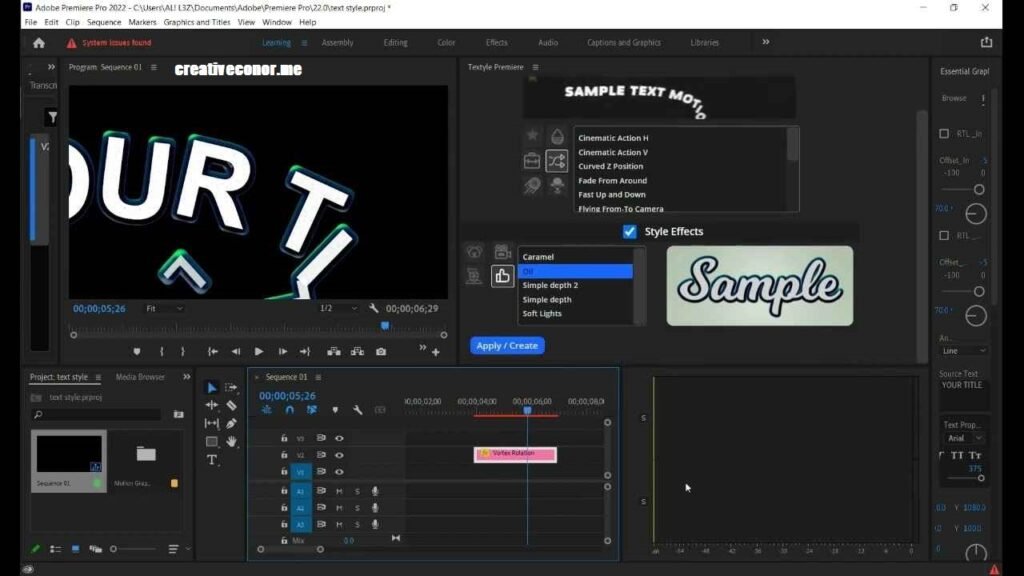Click the water drop icon in Textyle
The image size is (1024, 576).
pos(557,136)
